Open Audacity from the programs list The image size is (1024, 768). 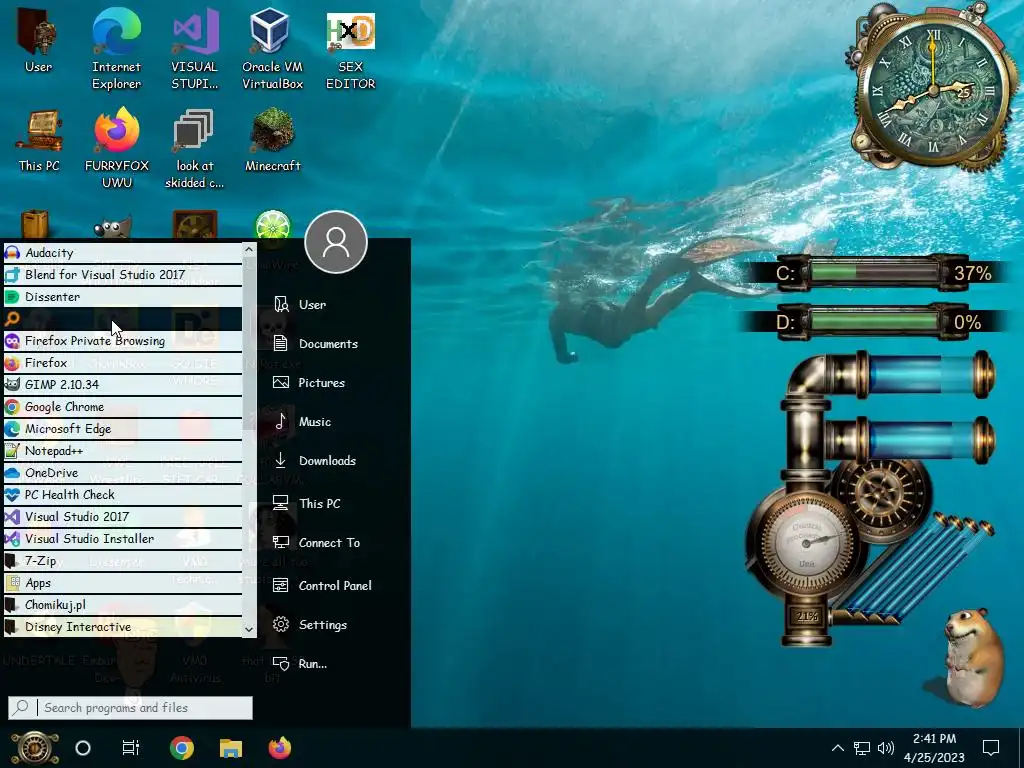(x=123, y=253)
